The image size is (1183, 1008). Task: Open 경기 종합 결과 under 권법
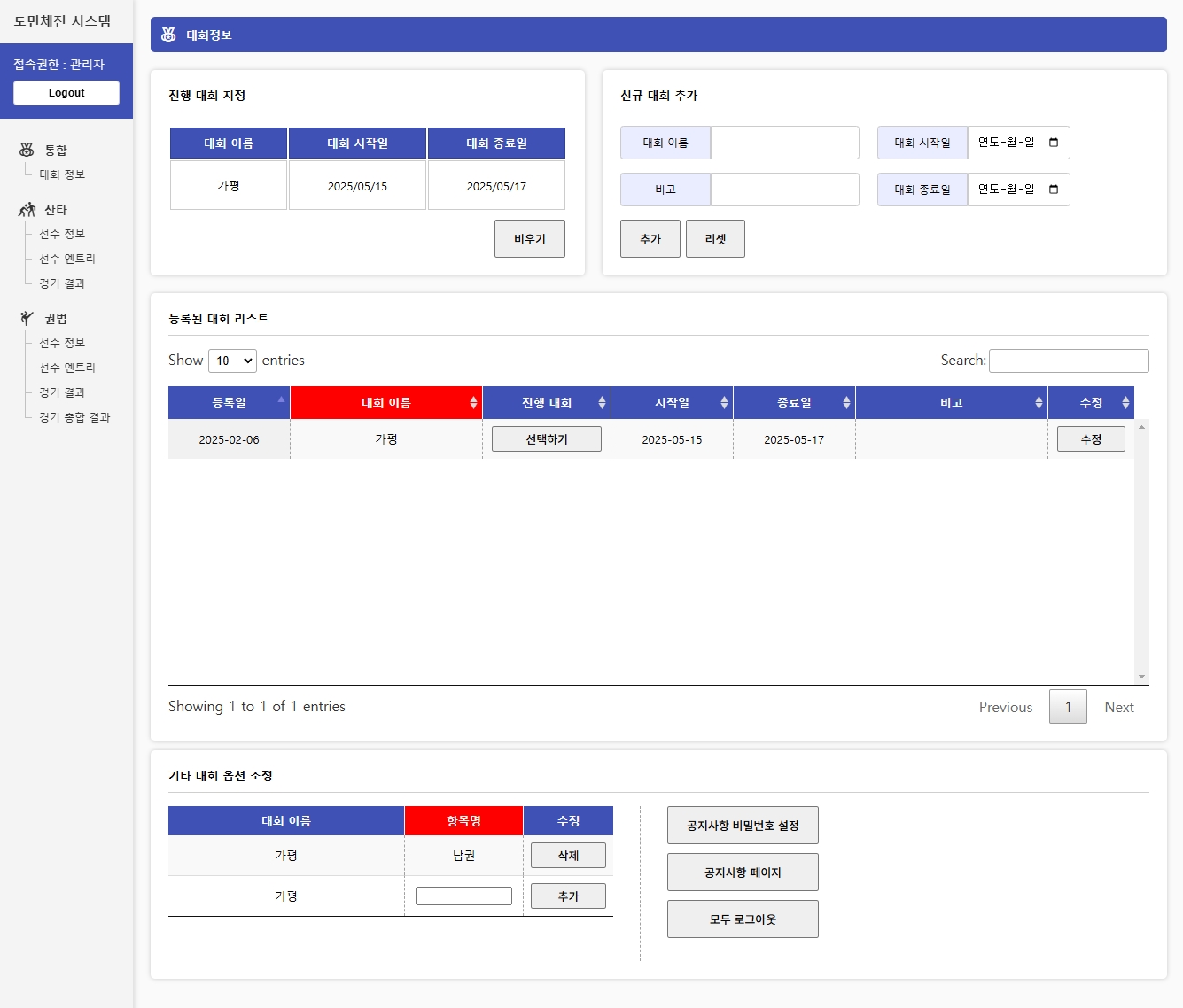coord(74,417)
